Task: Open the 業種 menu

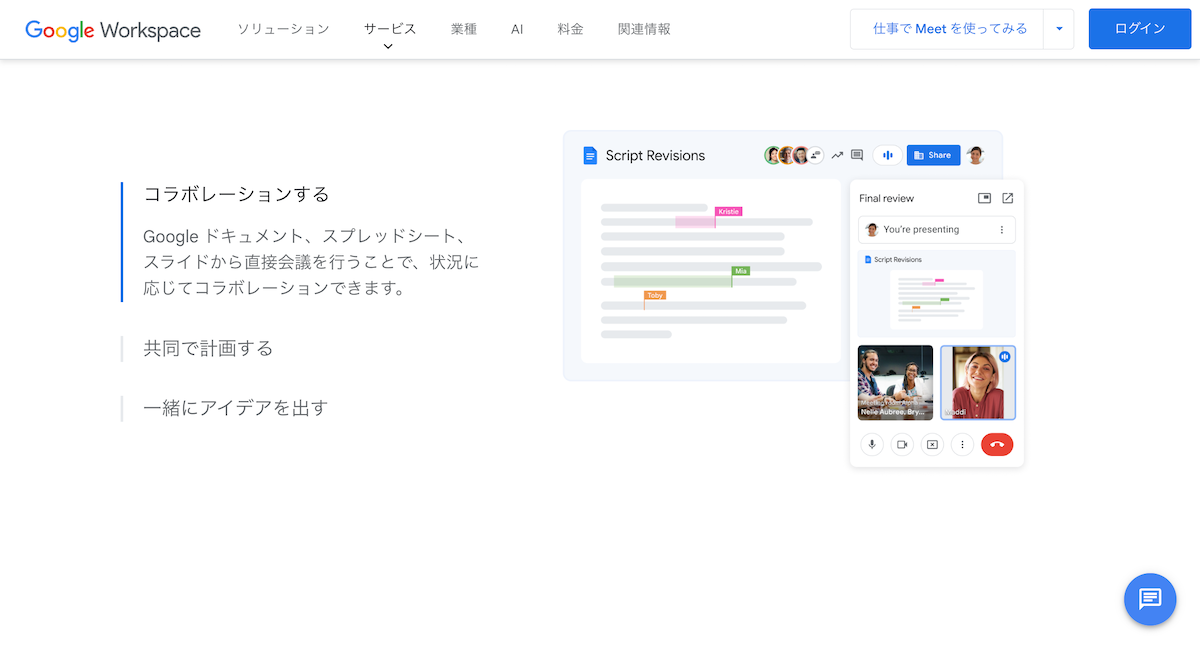Action: (464, 29)
